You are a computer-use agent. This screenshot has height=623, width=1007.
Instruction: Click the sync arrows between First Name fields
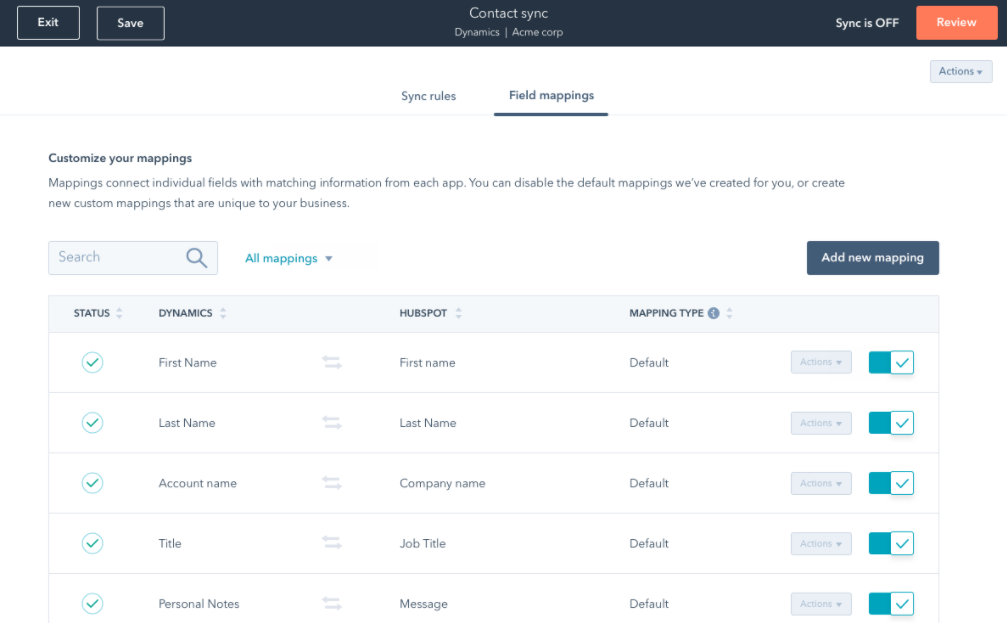pyautogui.click(x=331, y=362)
